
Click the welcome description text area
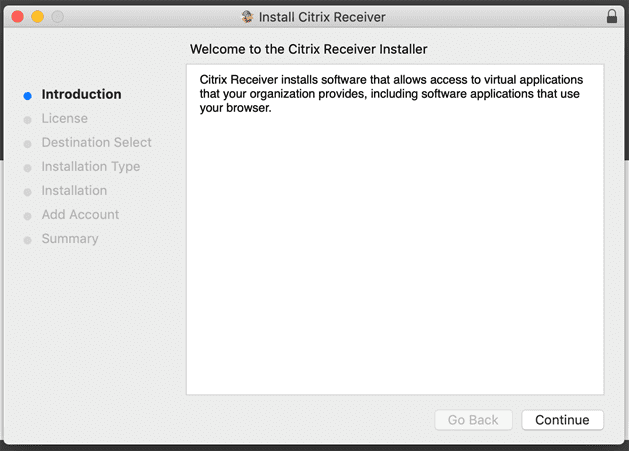coord(395,230)
